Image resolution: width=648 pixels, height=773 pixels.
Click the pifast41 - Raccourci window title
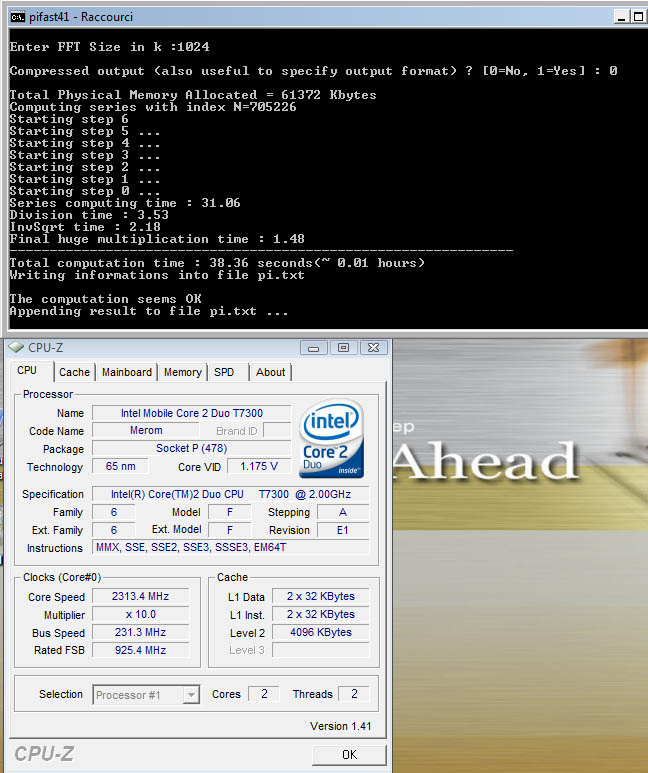[x=81, y=17]
